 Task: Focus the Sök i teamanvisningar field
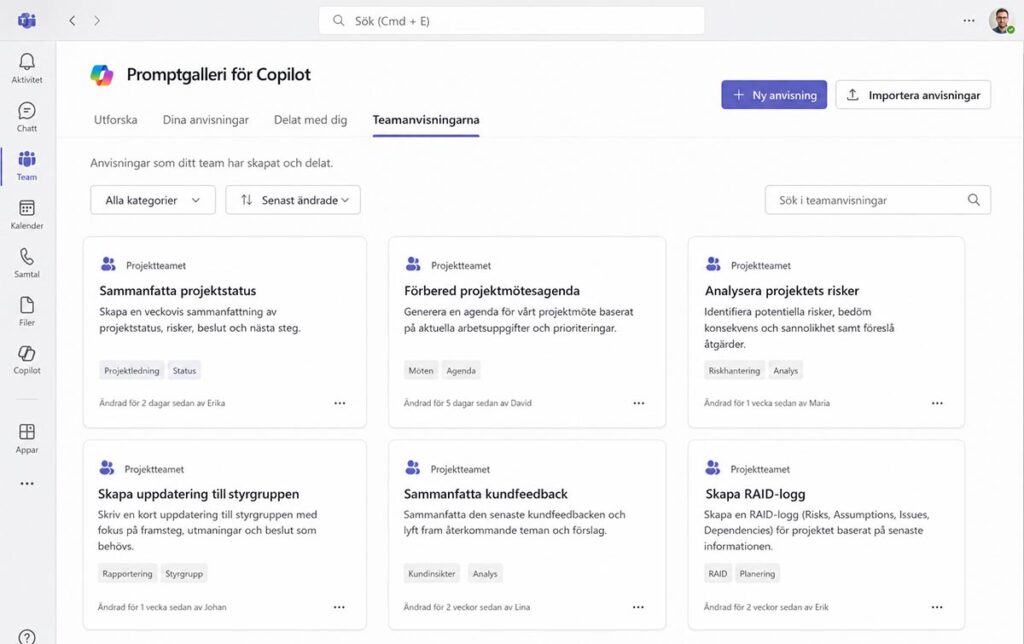pos(878,200)
